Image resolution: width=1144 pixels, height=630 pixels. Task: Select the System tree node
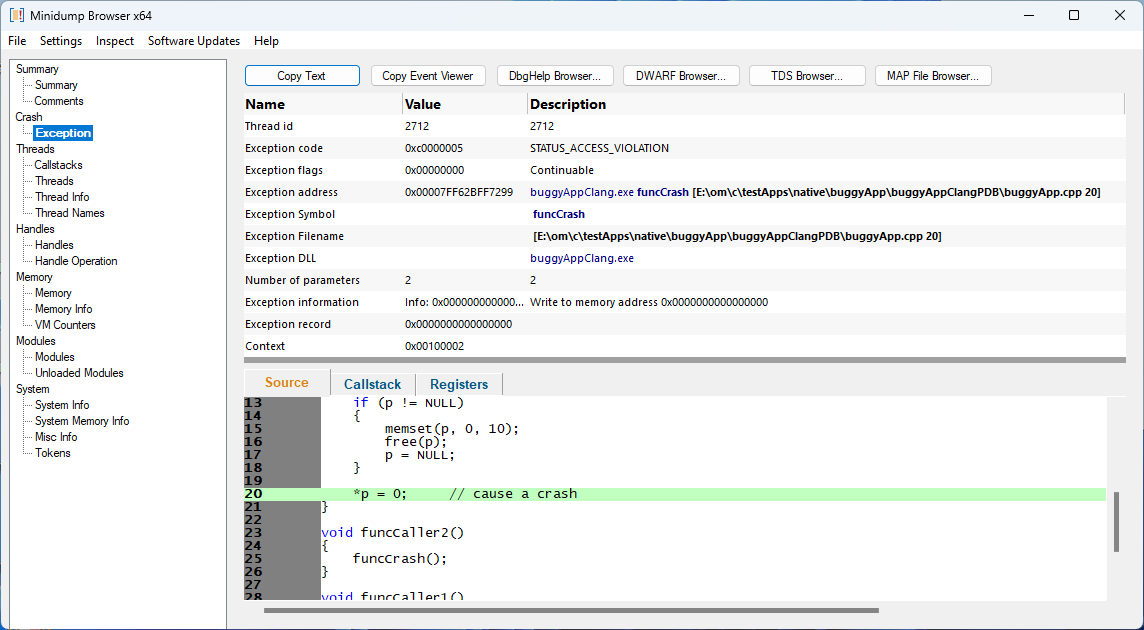pyautogui.click(x=33, y=389)
